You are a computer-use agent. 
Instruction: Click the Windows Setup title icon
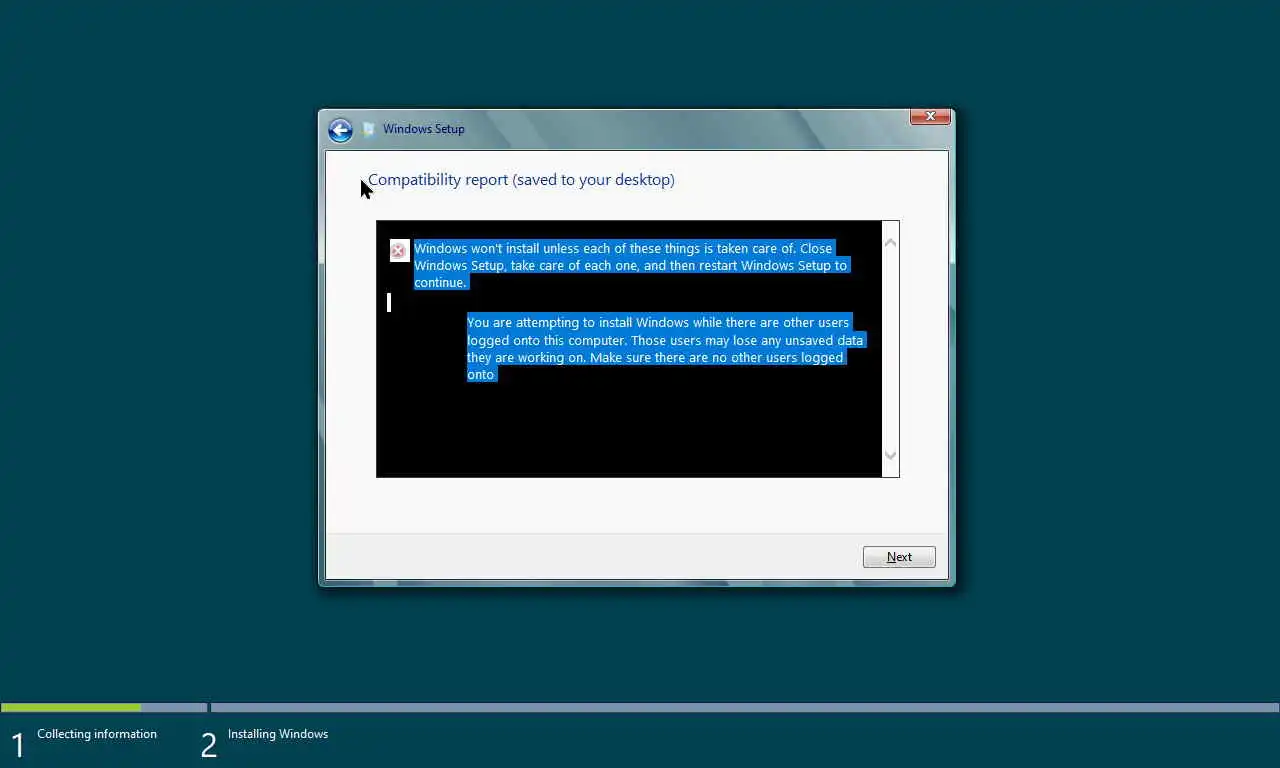pyautogui.click(x=368, y=129)
